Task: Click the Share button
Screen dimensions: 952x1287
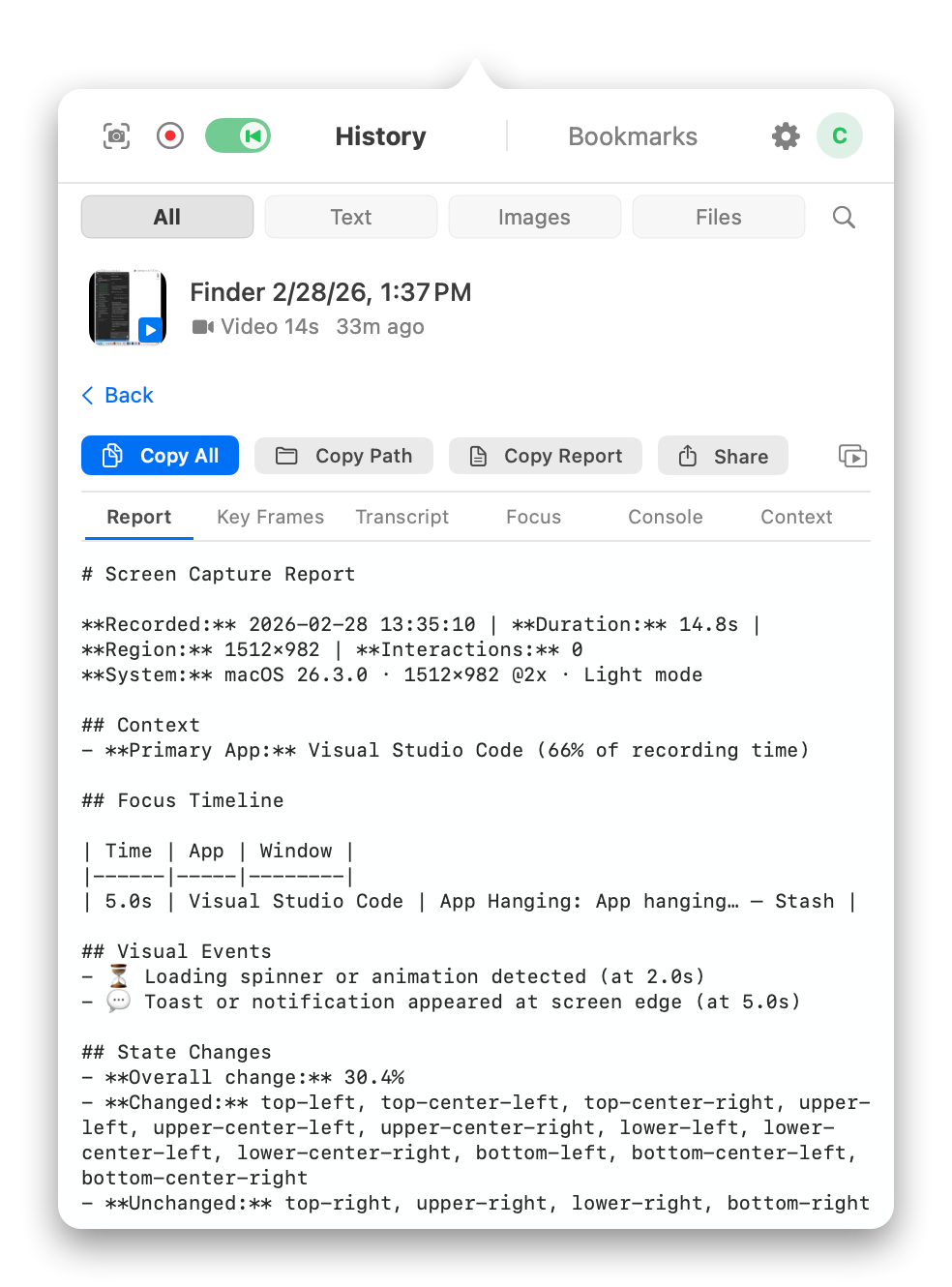Action: pos(723,455)
